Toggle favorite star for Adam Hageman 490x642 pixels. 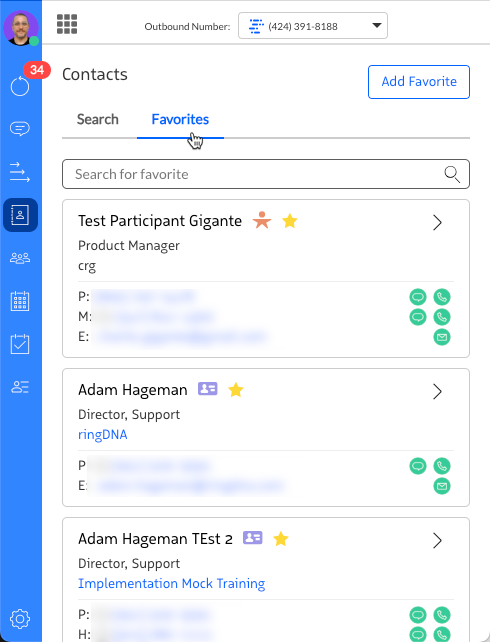[x=236, y=390]
